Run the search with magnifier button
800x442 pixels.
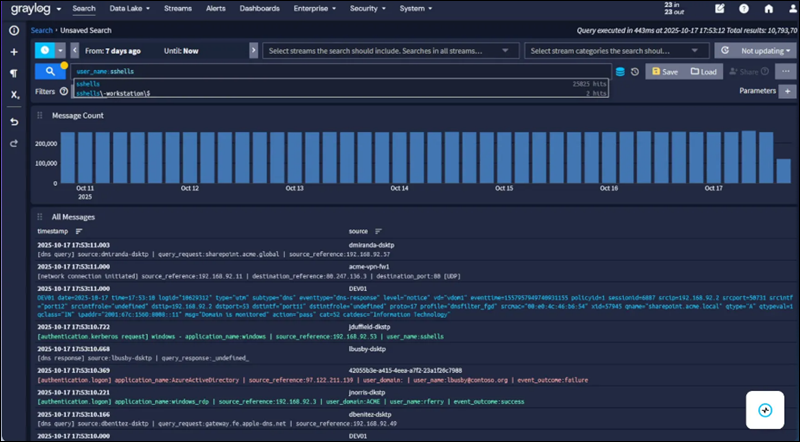pos(50,71)
